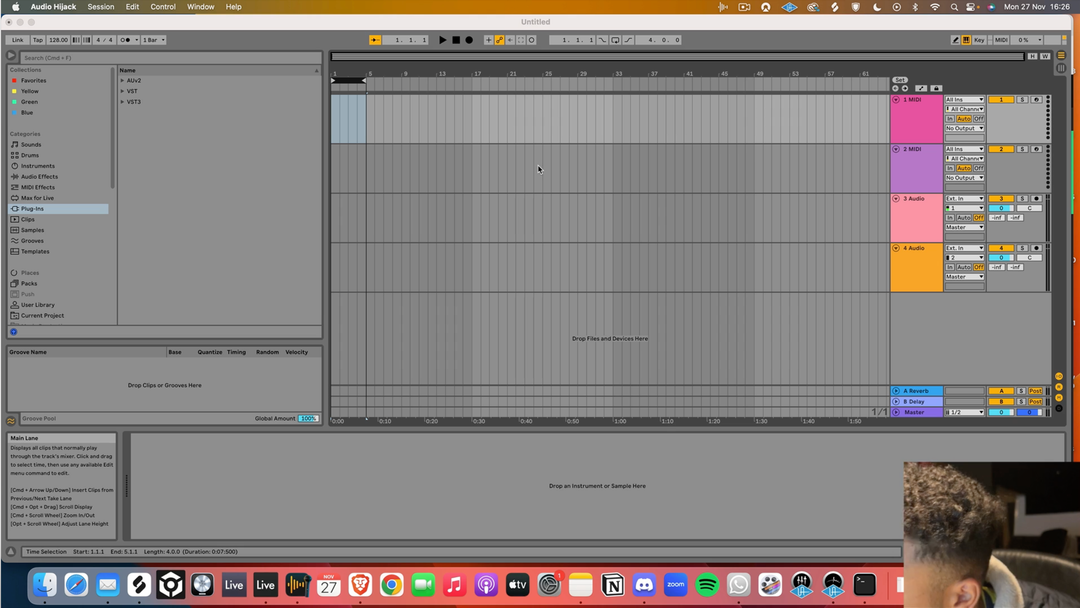Click the Tap tempo button
The width and height of the screenshot is (1080, 608).
(x=38, y=40)
